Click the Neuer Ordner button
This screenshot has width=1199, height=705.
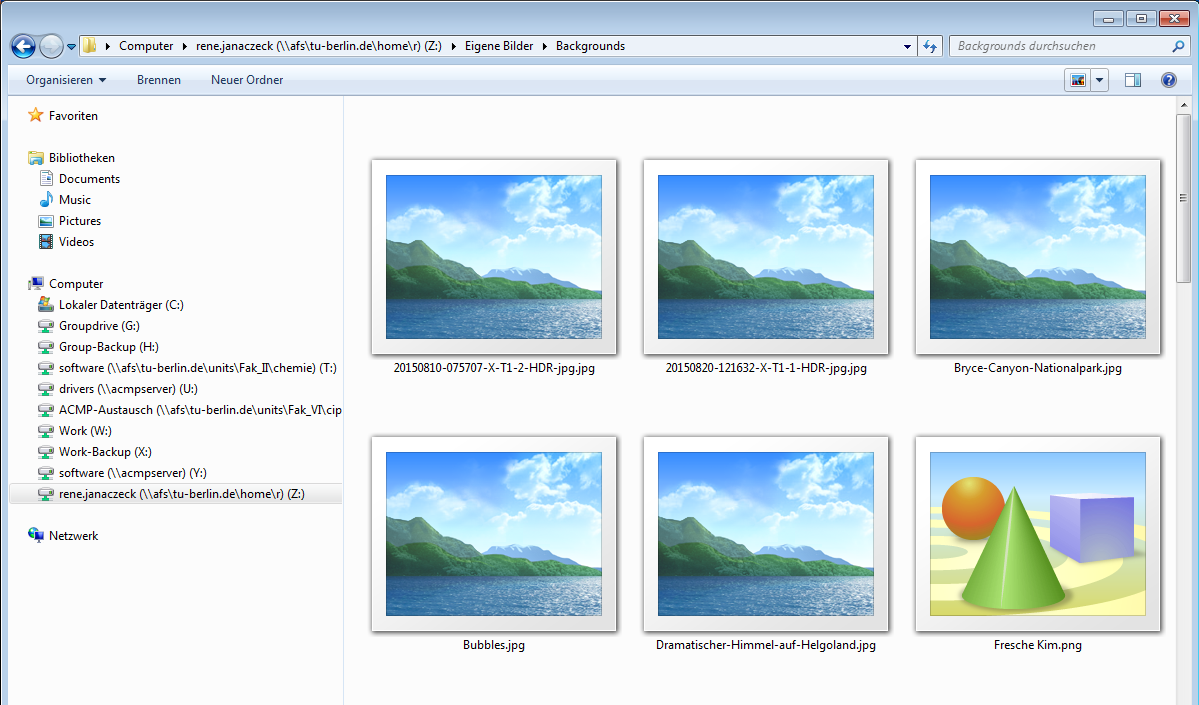tap(247, 80)
